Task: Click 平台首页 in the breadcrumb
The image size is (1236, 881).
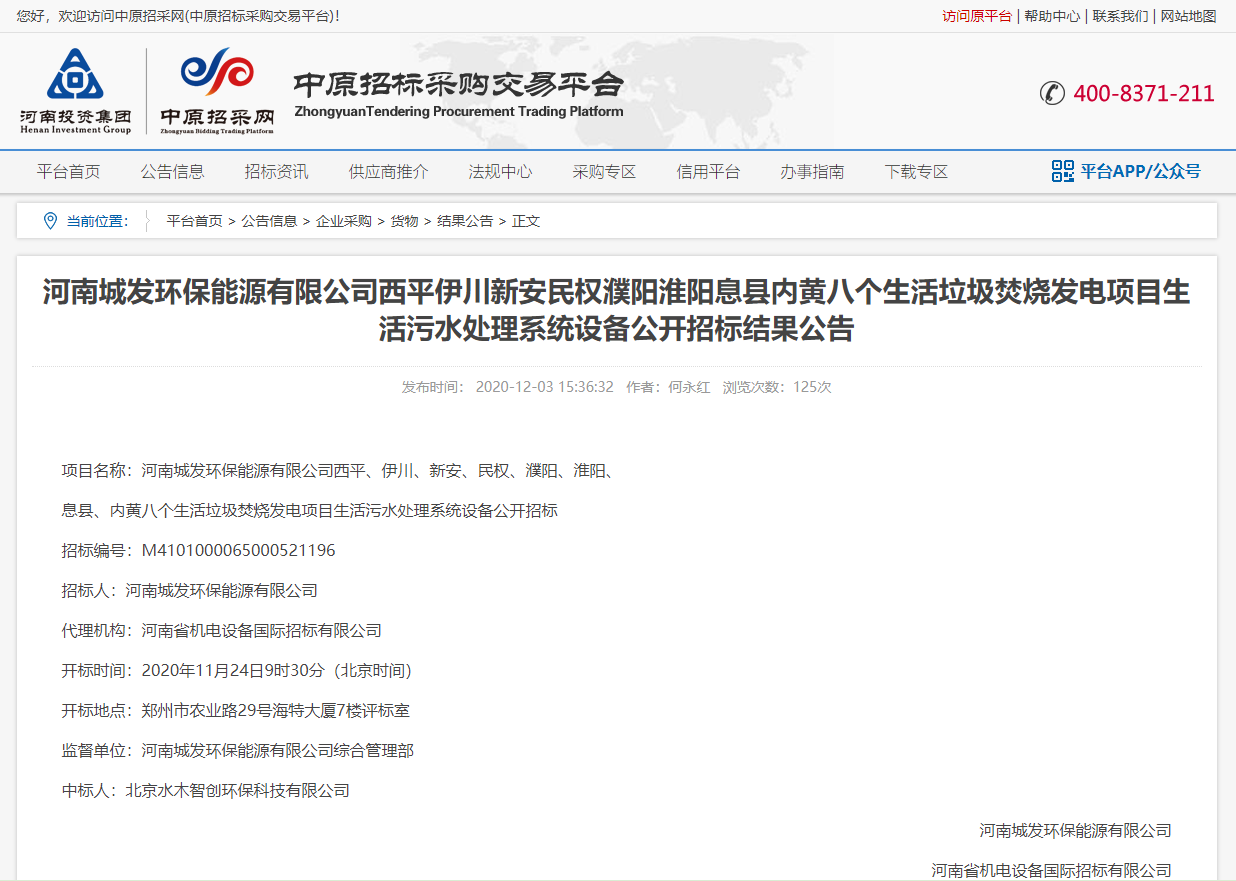Action: [195, 221]
